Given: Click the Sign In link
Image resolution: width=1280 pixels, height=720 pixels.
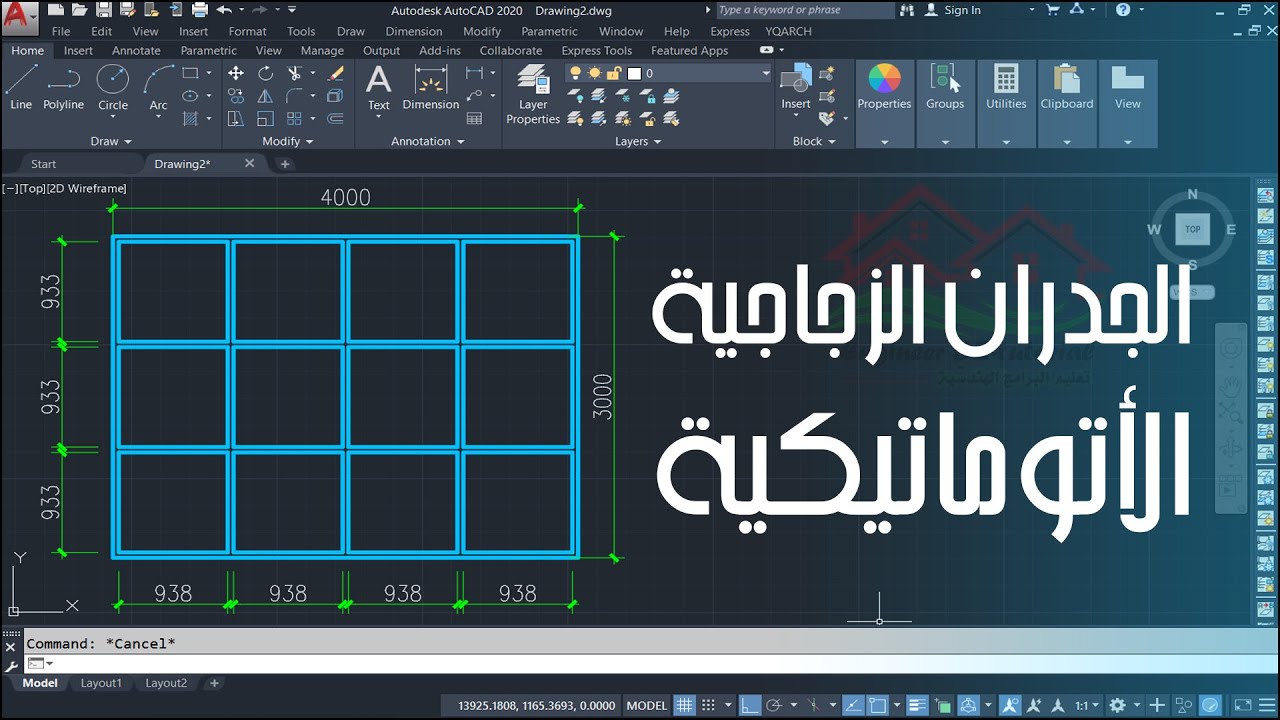Looking at the screenshot, I should [x=962, y=10].
